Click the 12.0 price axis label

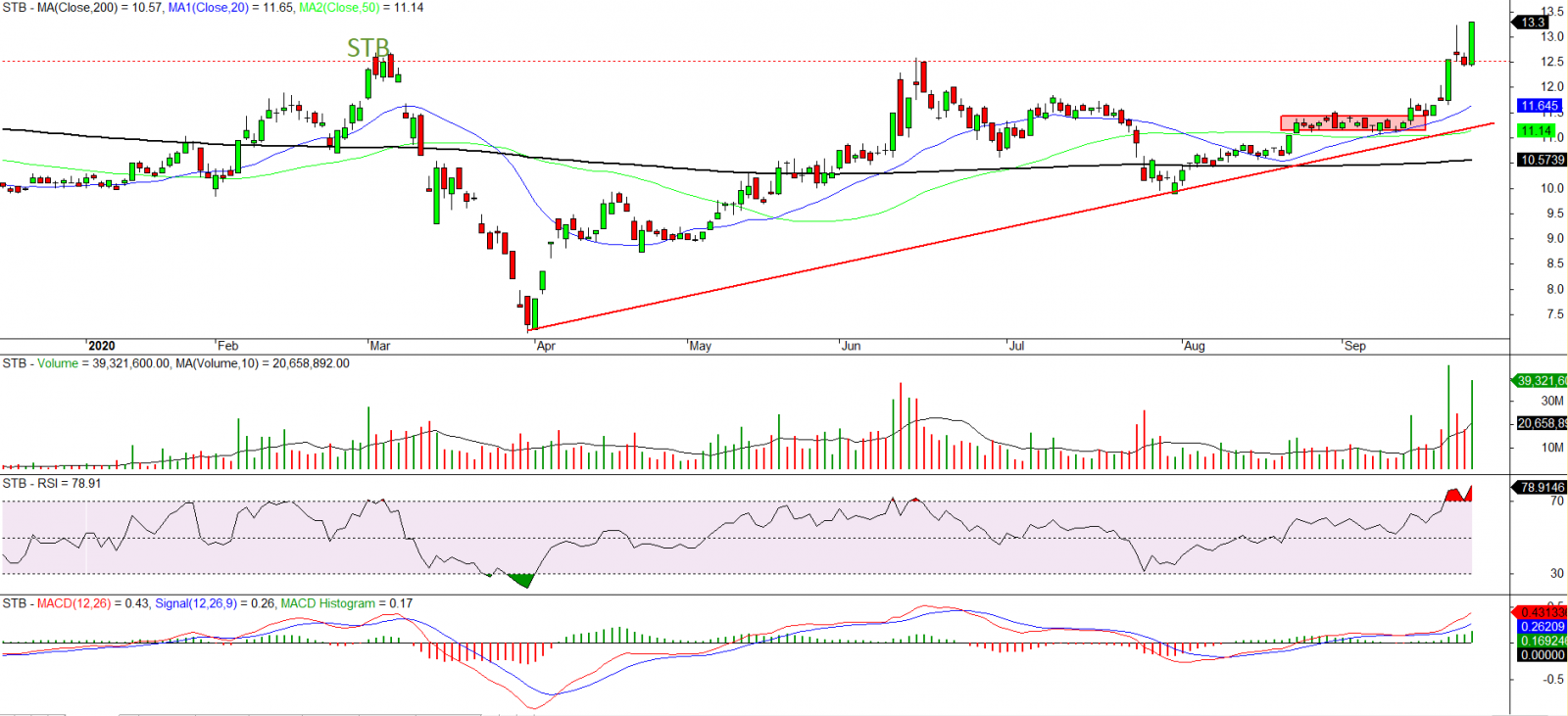[1552, 87]
